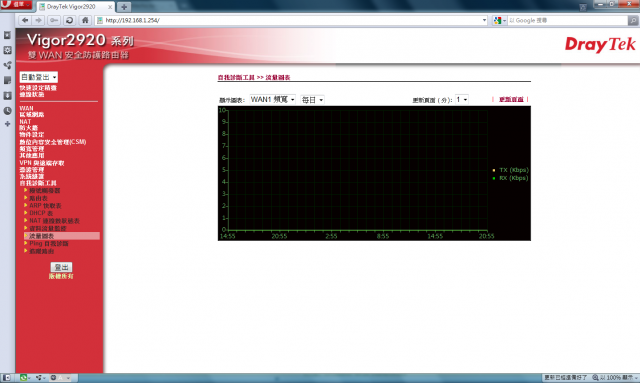Open the refresh interval dropdown showing 1
The height and width of the screenshot is (383, 640).
click(462, 100)
